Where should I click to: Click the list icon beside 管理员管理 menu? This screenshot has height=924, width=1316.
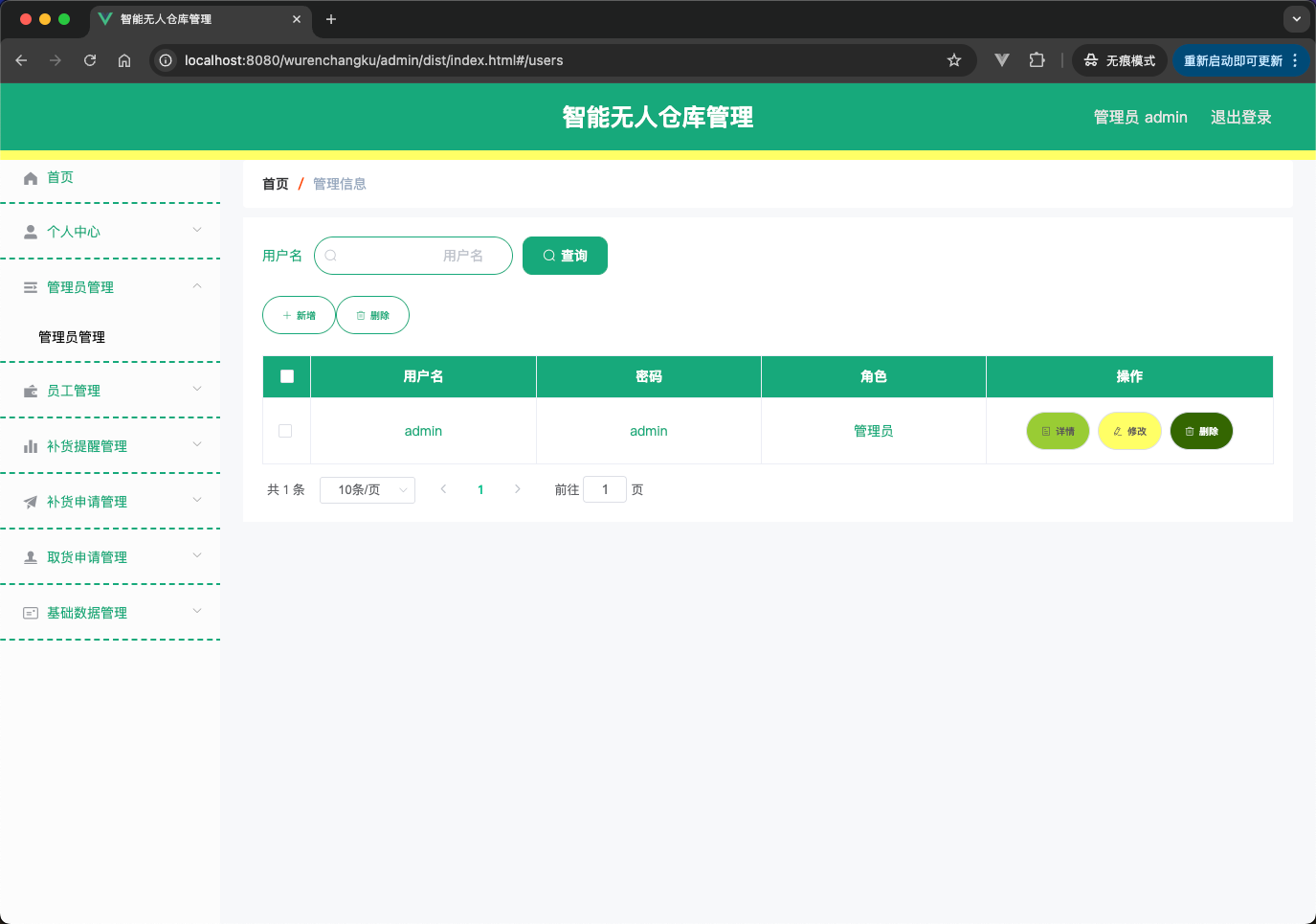click(x=31, y=287)
